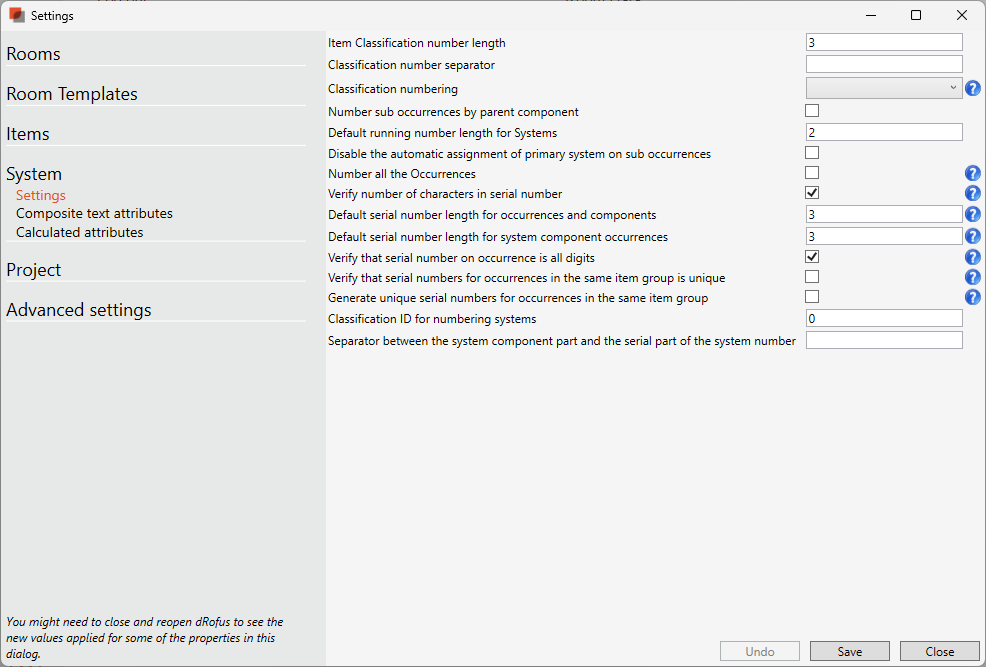Click the Classification number separator field
986x667 pixels.
click(x=884, y=65)
